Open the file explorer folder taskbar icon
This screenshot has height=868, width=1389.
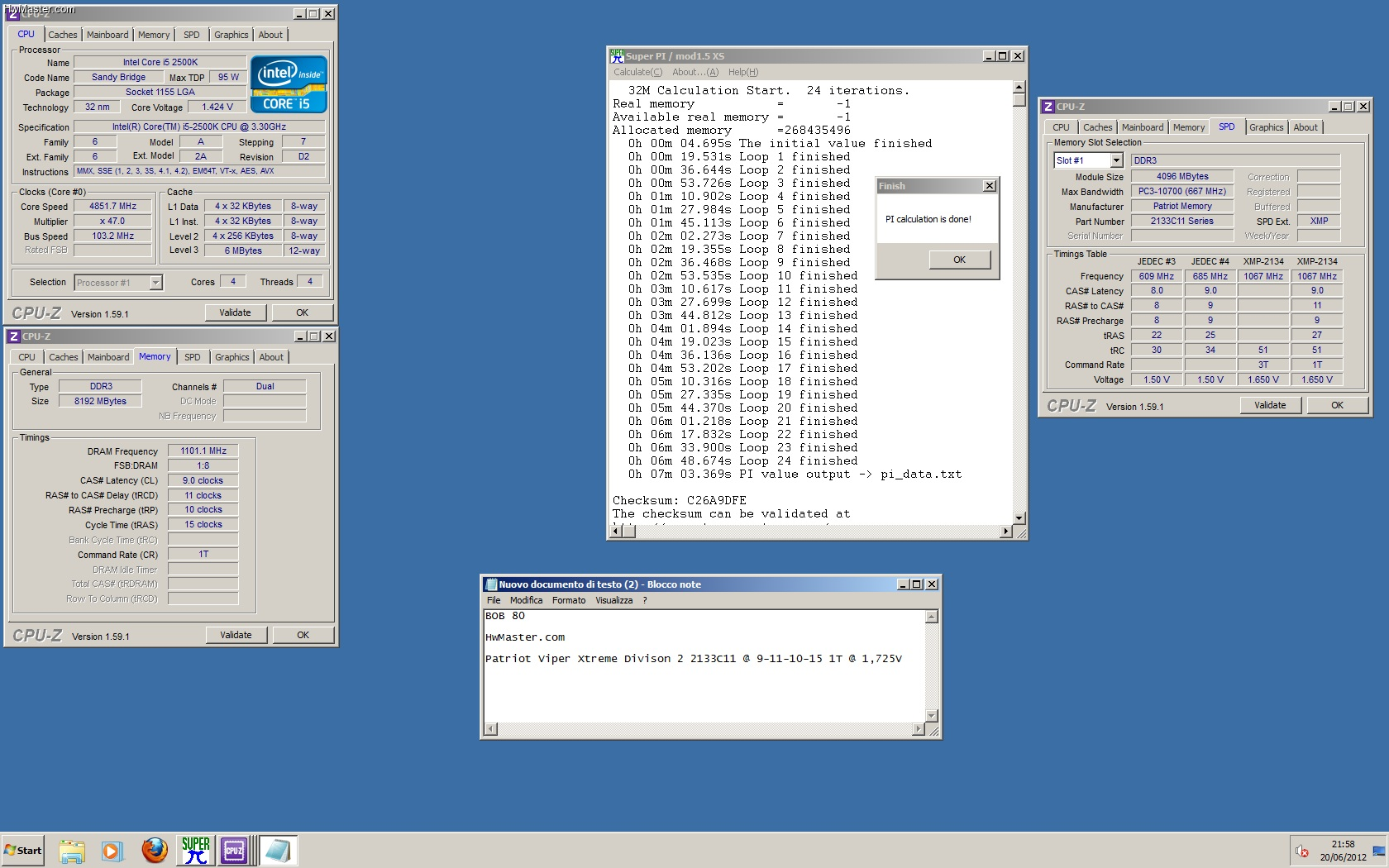point(72,851)
